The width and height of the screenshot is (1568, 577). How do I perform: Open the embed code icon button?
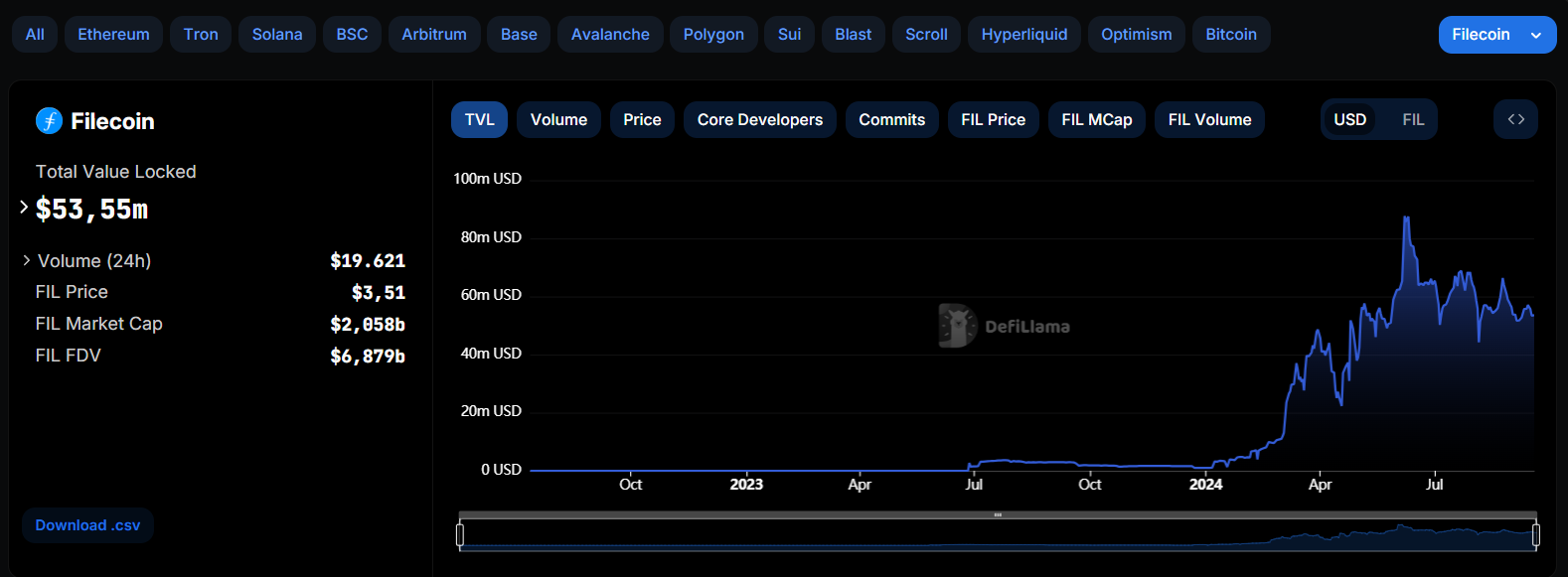pos(1515,119)
